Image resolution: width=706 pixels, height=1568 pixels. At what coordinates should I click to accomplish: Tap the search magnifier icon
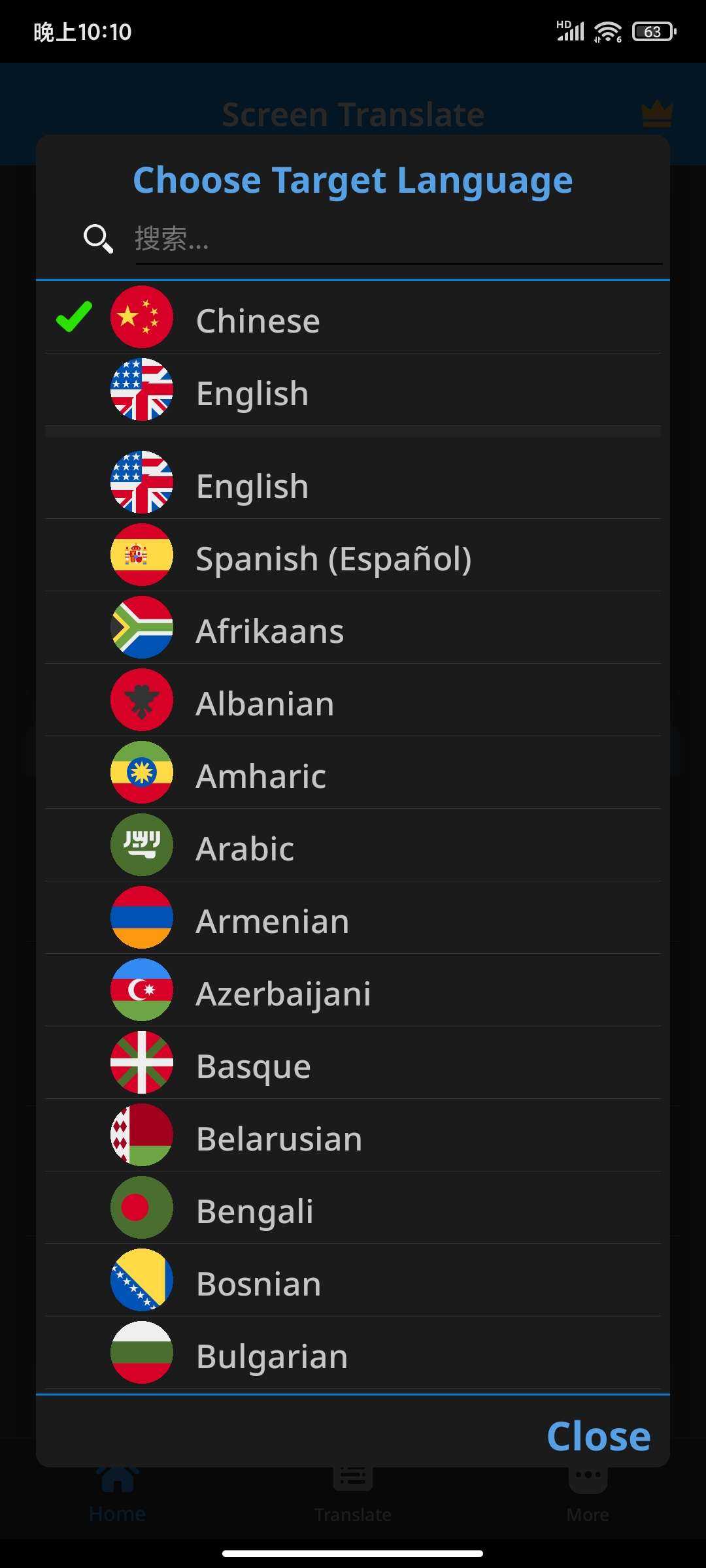99,238
